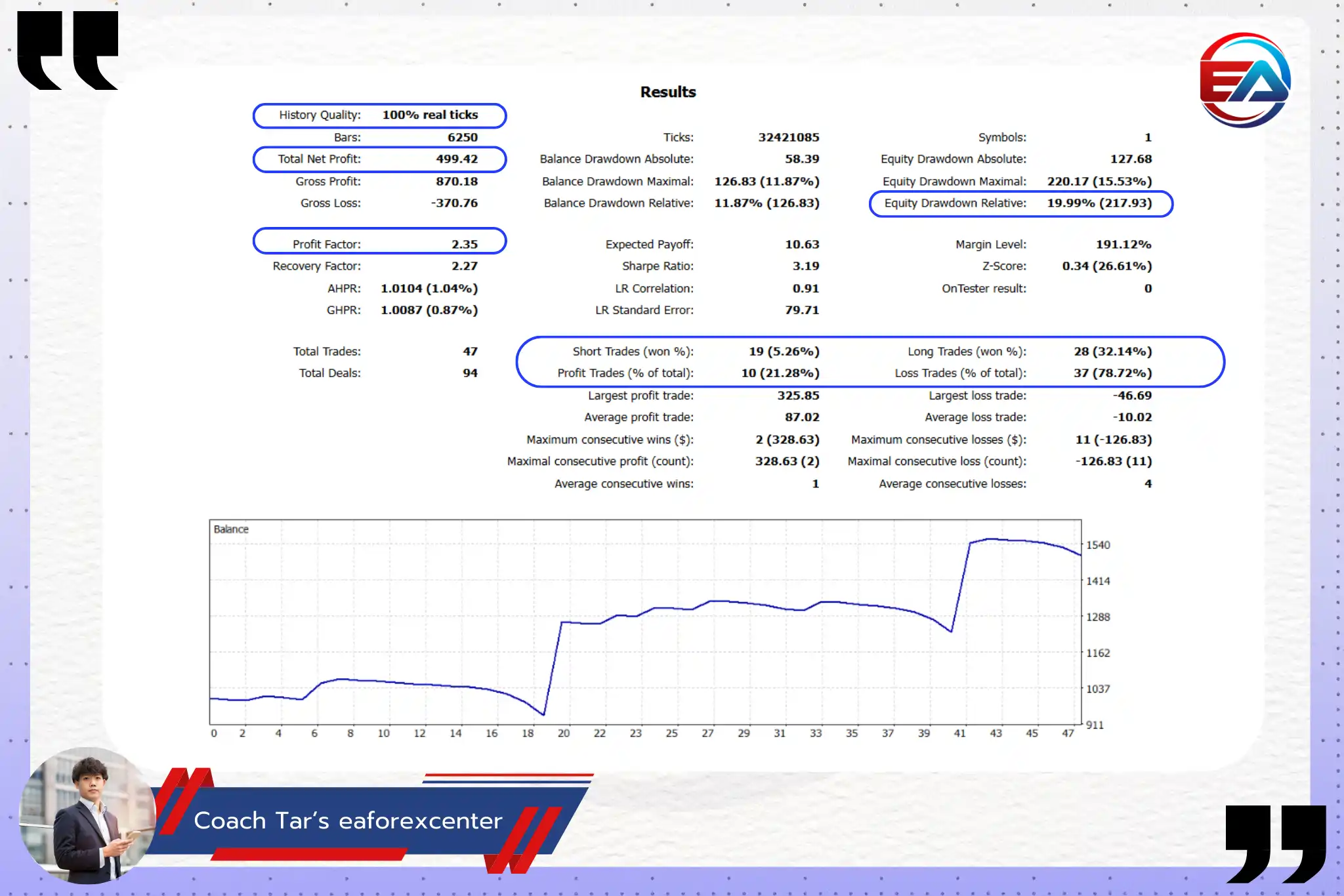Screen dimensions: 1344x896
Task: Click the EA logo icon
Action: 1245,80
